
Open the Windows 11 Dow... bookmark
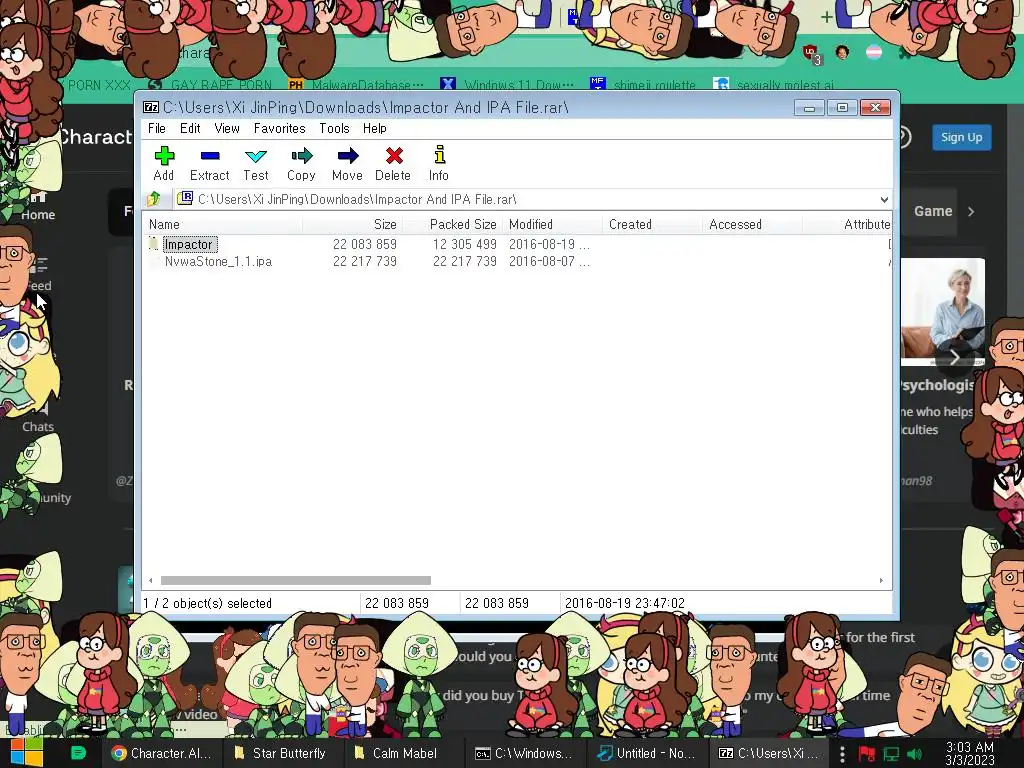click(507, 85)
